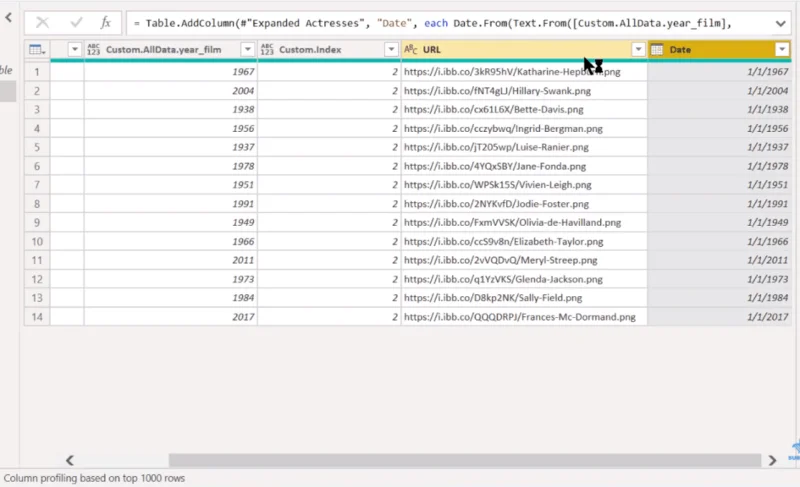This screenshot has height=487, width=800.
Task: Click the Elizabeth-Taylor URL cell
Action: pos(524,242)
